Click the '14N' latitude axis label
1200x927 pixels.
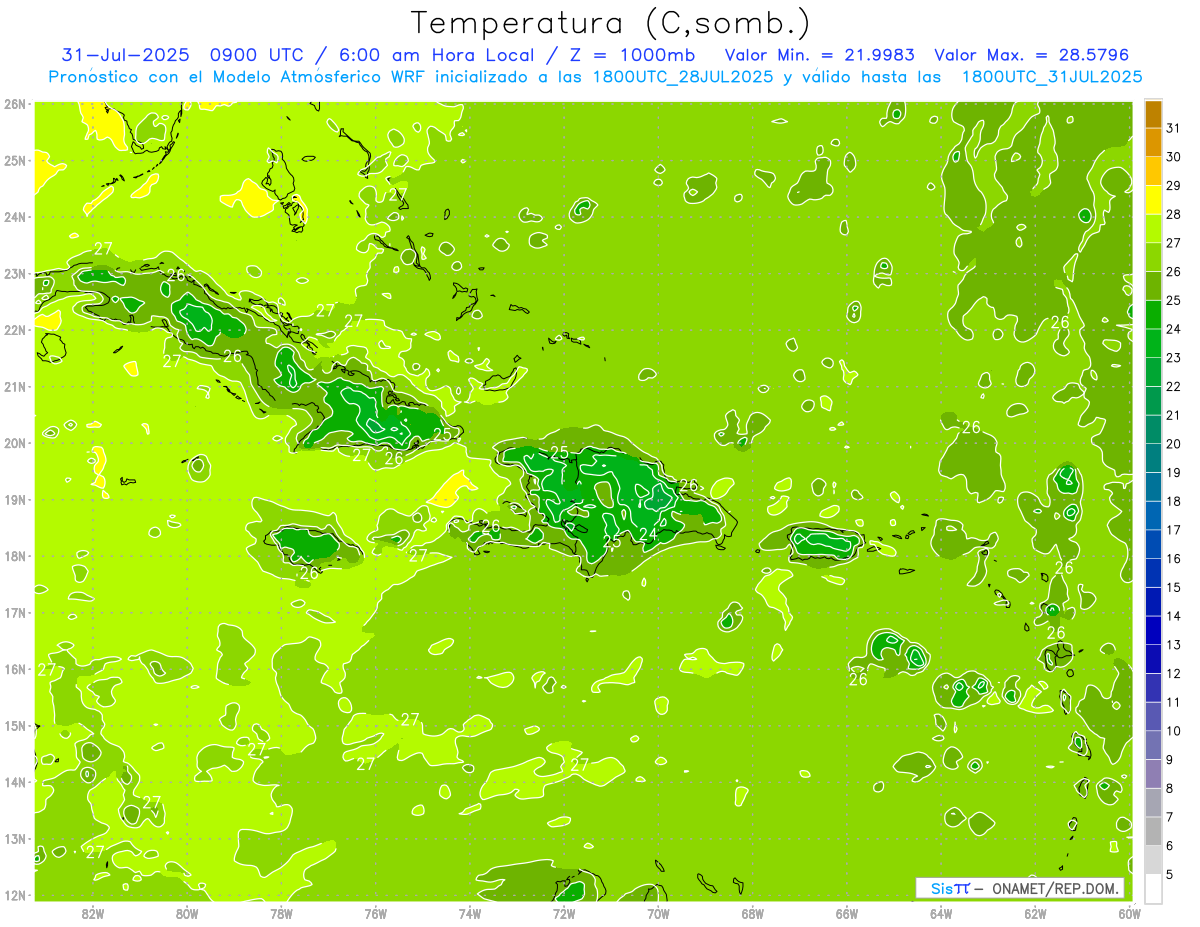[15, 782]
